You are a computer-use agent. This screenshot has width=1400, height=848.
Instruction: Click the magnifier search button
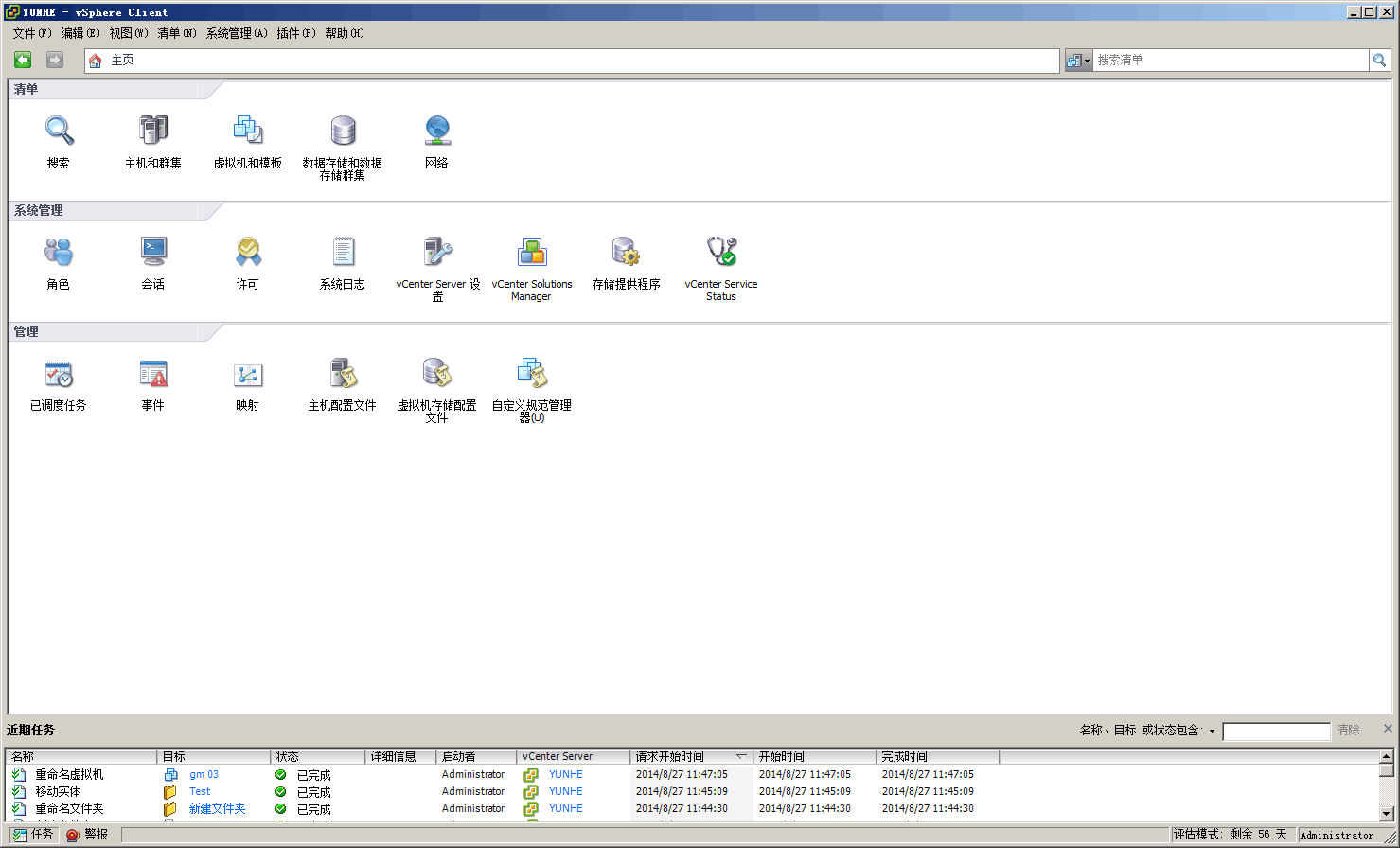(1380, 60)
